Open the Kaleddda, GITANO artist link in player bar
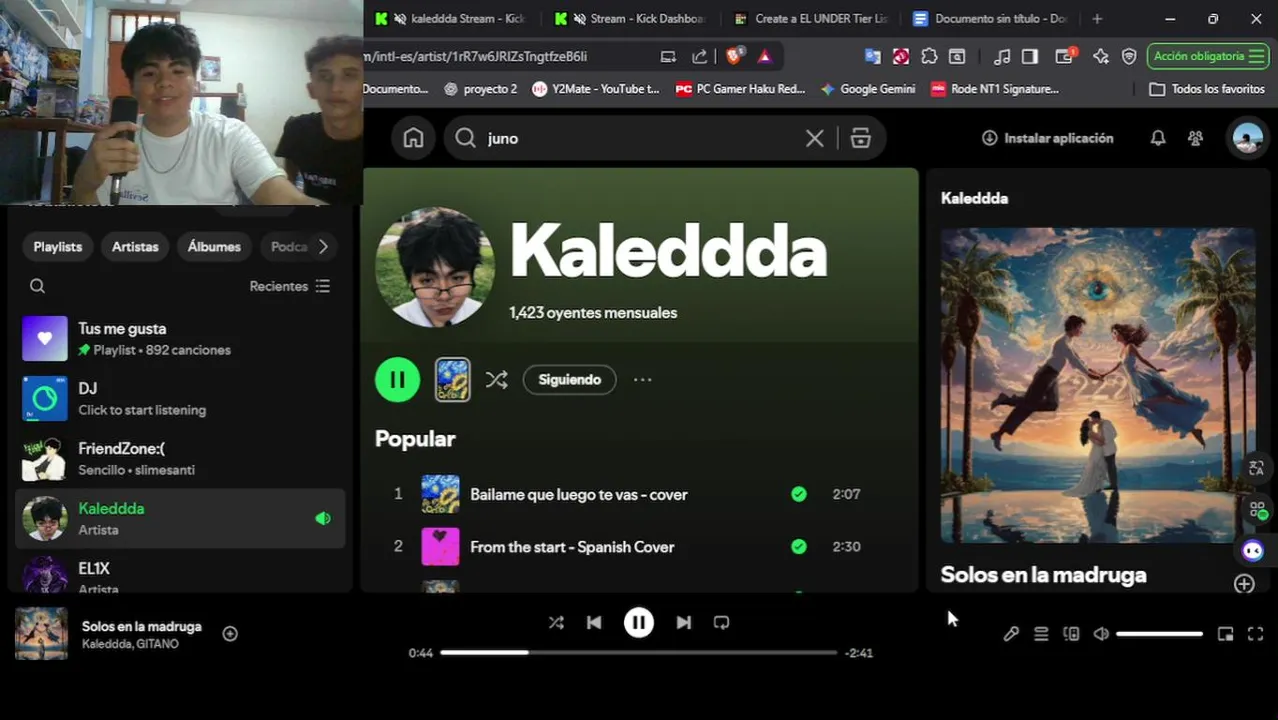This screenshot has width=1278, height=720. 130,644
